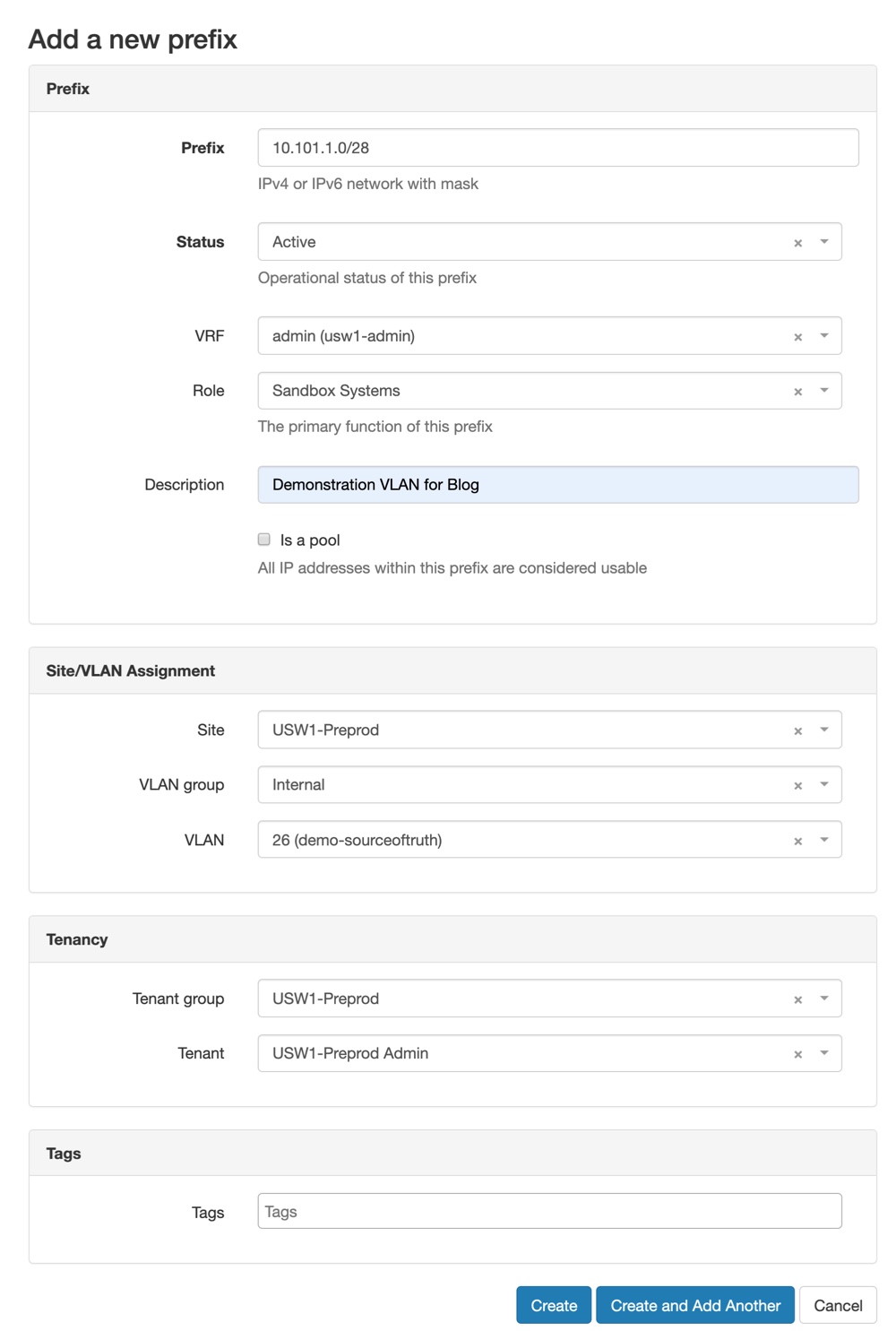Open the Status dropdown arrow
896x1331 pixels.
click(824, 242)
